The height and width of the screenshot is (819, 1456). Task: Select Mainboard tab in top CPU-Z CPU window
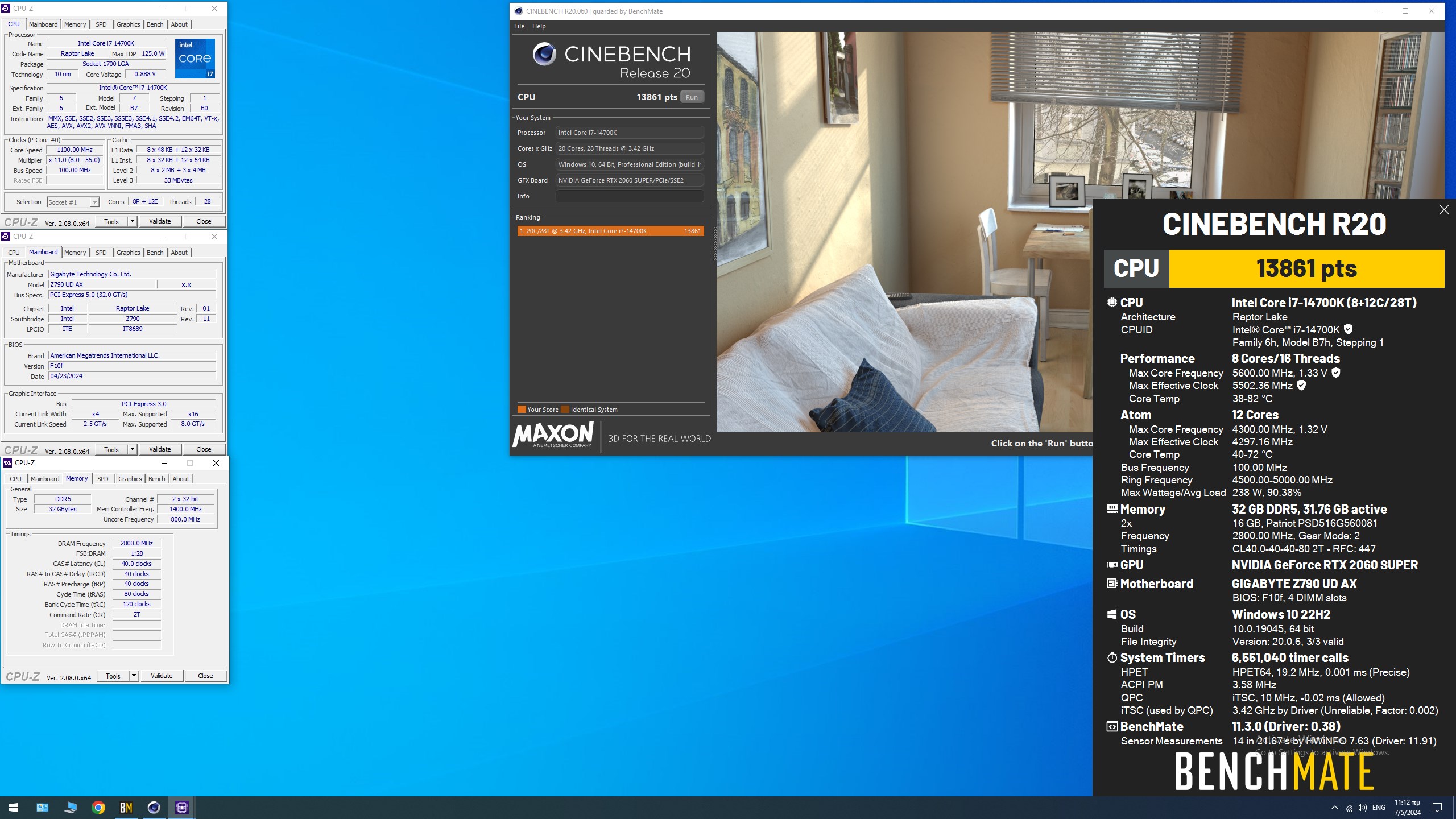[43, 24]
